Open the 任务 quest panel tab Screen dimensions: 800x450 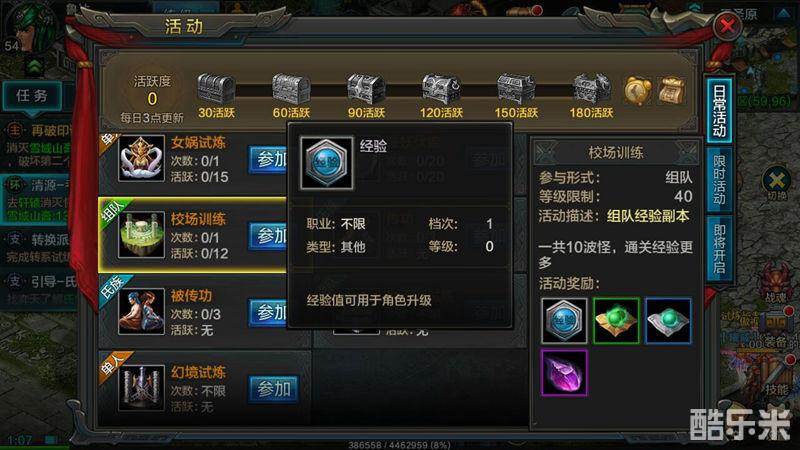pos(32,96)
